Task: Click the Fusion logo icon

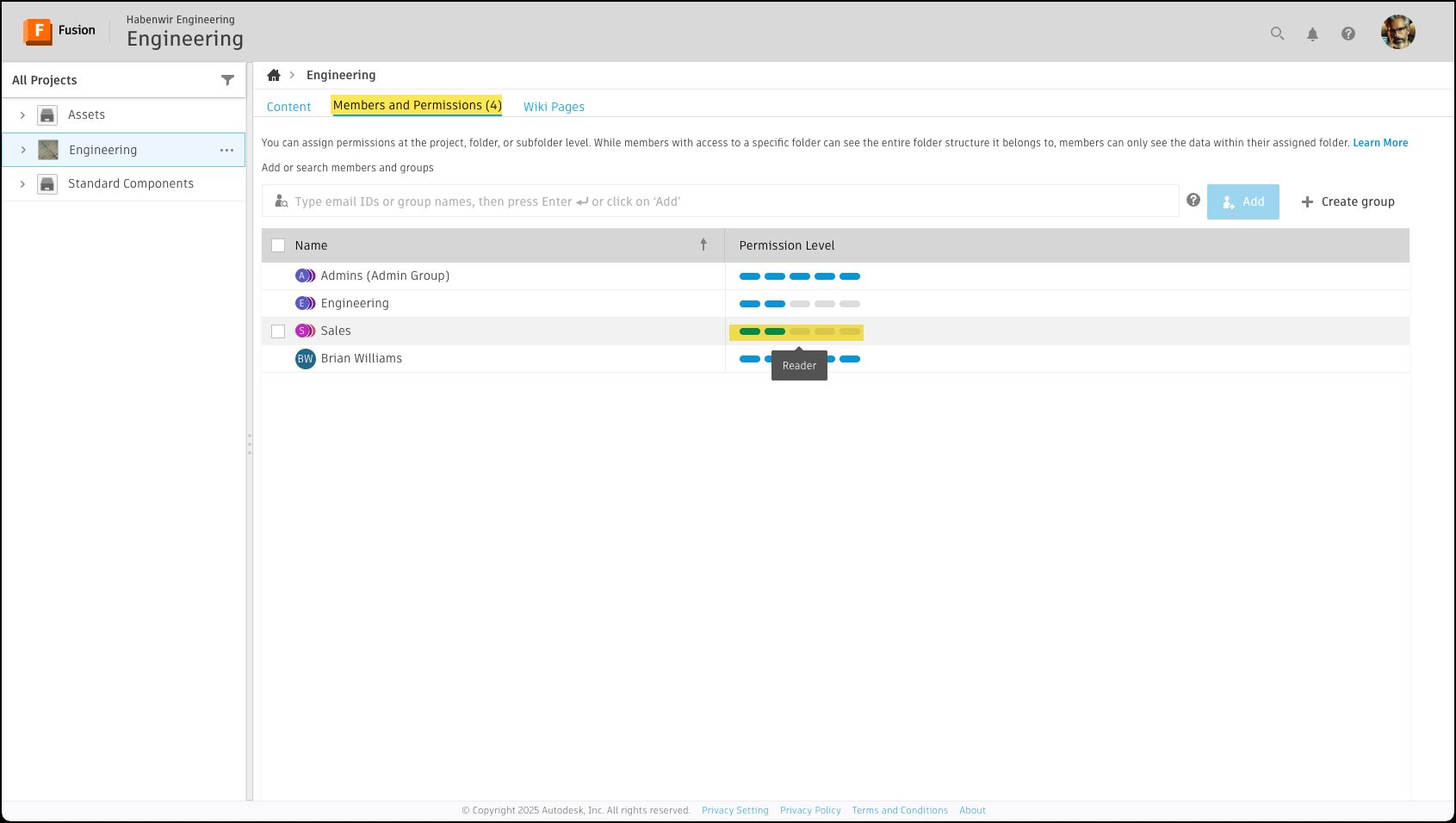Action: pos(39,31)
